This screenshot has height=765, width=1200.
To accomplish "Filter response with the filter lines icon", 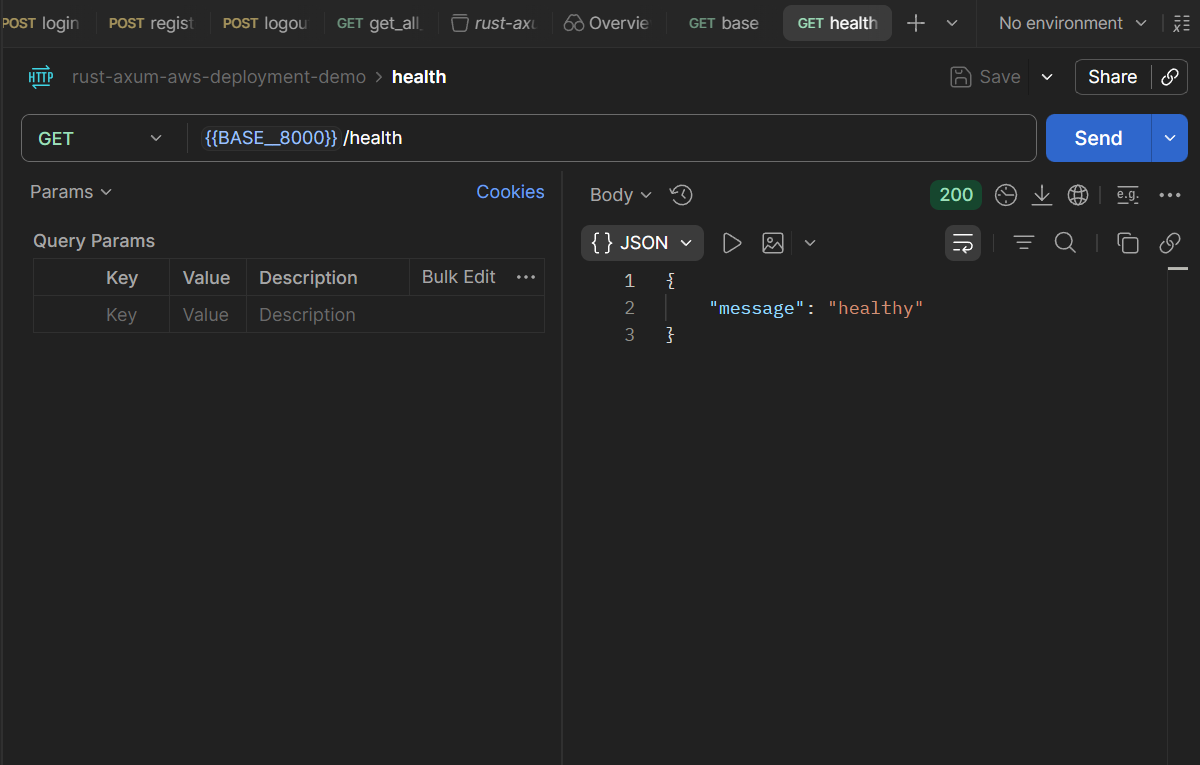I will tap(1024, 243).
